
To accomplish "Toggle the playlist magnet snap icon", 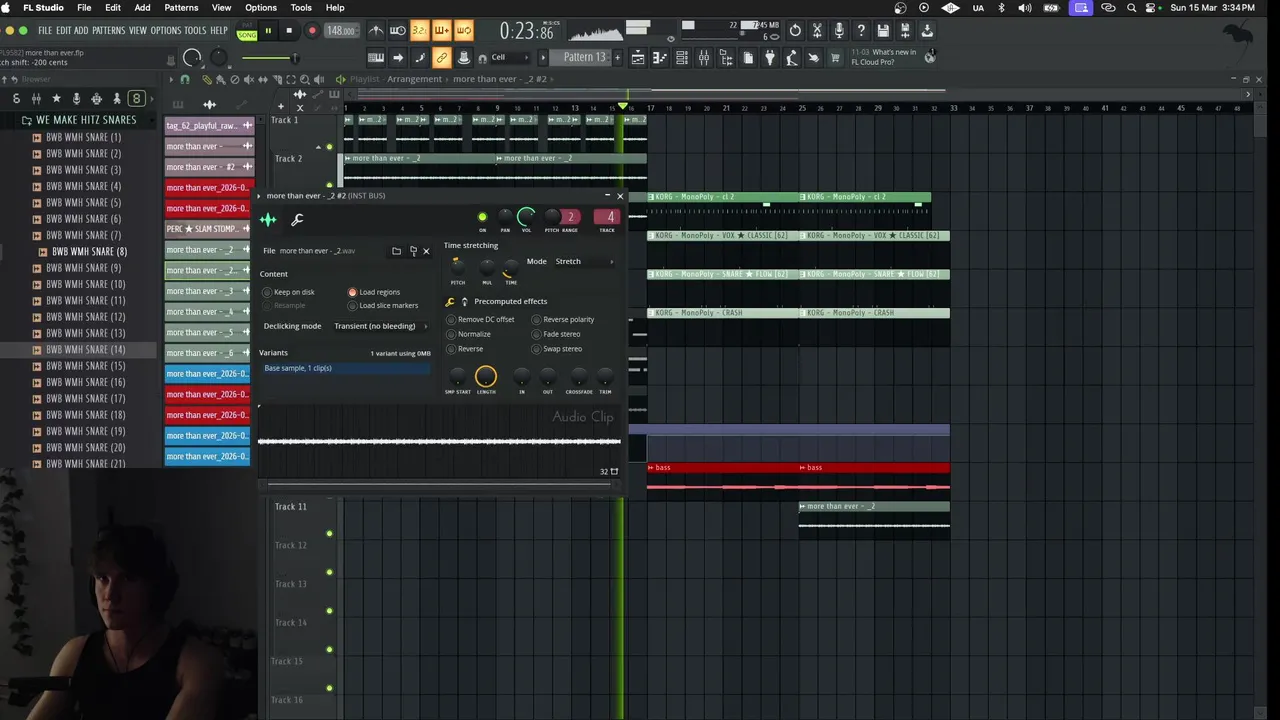I will 185,79.
